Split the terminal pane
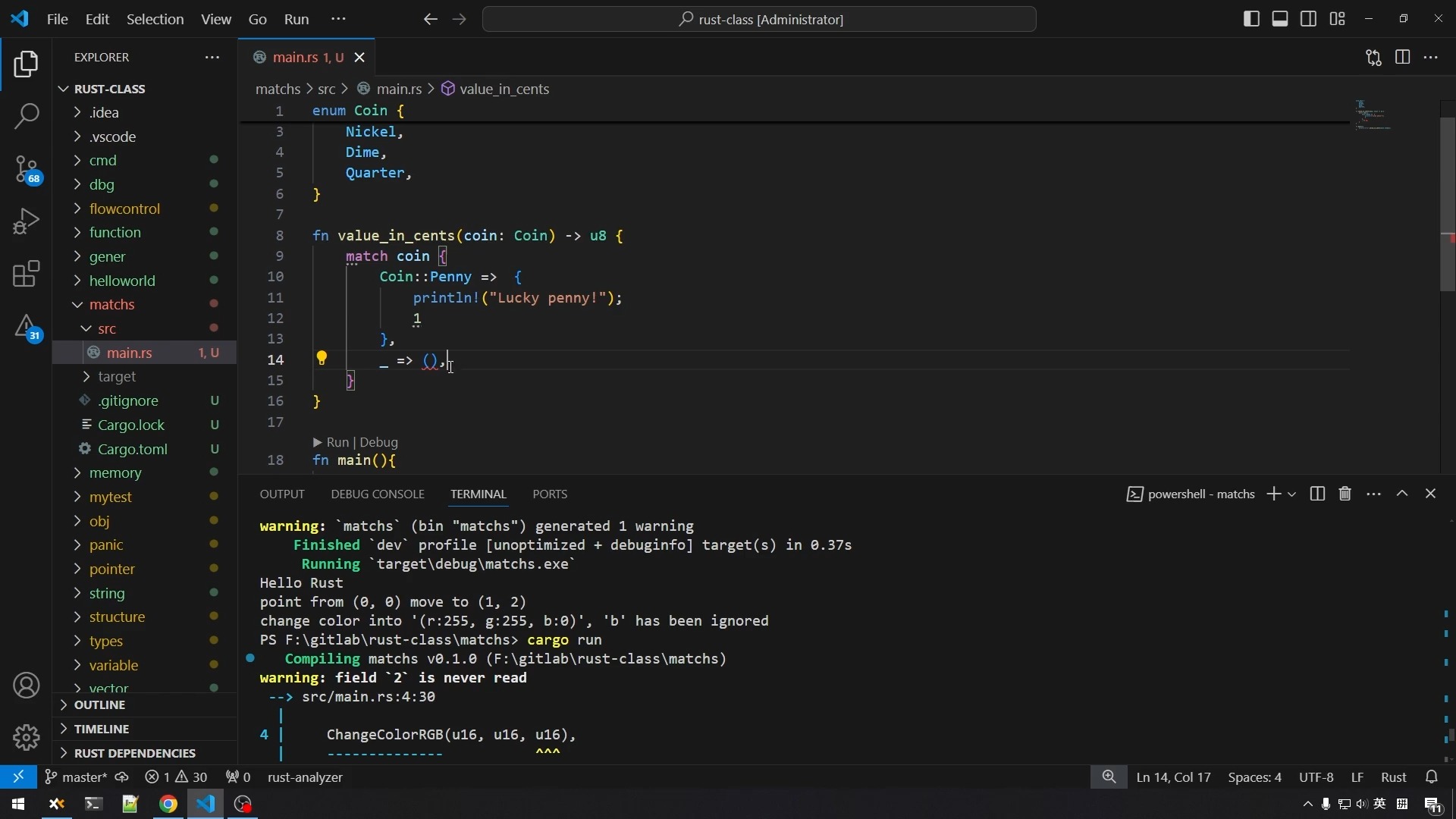The image size is (1456, 819). [1317, 494]
